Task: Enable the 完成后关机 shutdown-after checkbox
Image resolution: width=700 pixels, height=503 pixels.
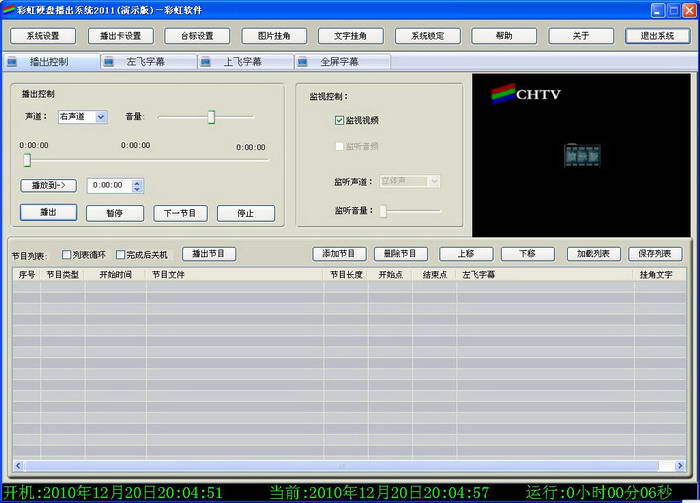Action: tap(120, 254)
